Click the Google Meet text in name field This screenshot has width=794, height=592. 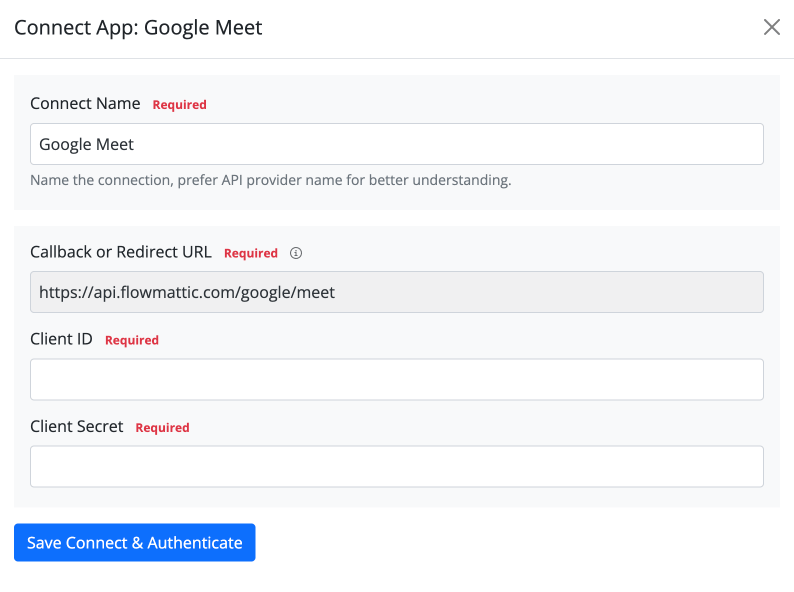[x=86, y=144]
